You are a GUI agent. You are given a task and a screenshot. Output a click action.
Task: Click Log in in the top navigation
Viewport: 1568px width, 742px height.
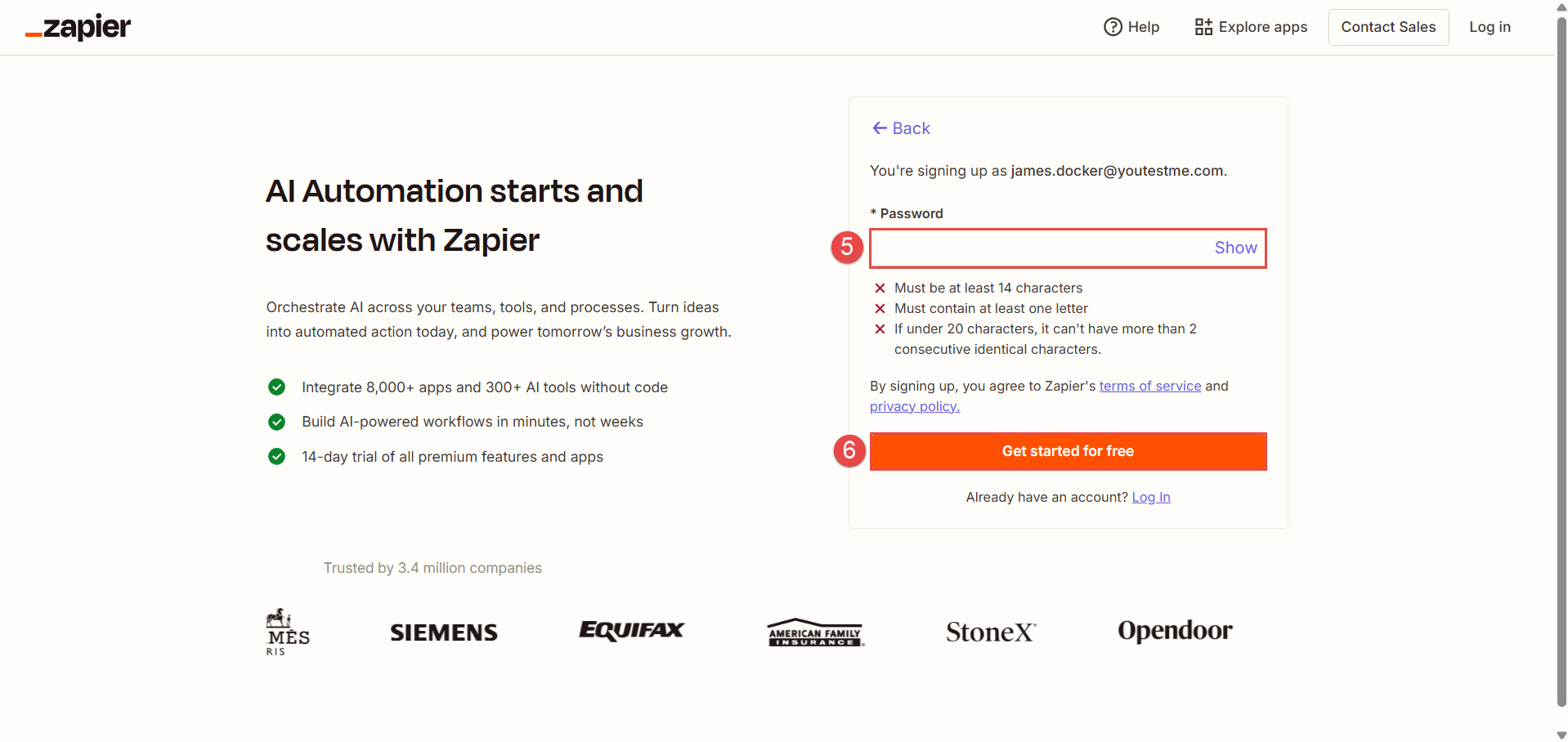click(x=1490, y=27)
